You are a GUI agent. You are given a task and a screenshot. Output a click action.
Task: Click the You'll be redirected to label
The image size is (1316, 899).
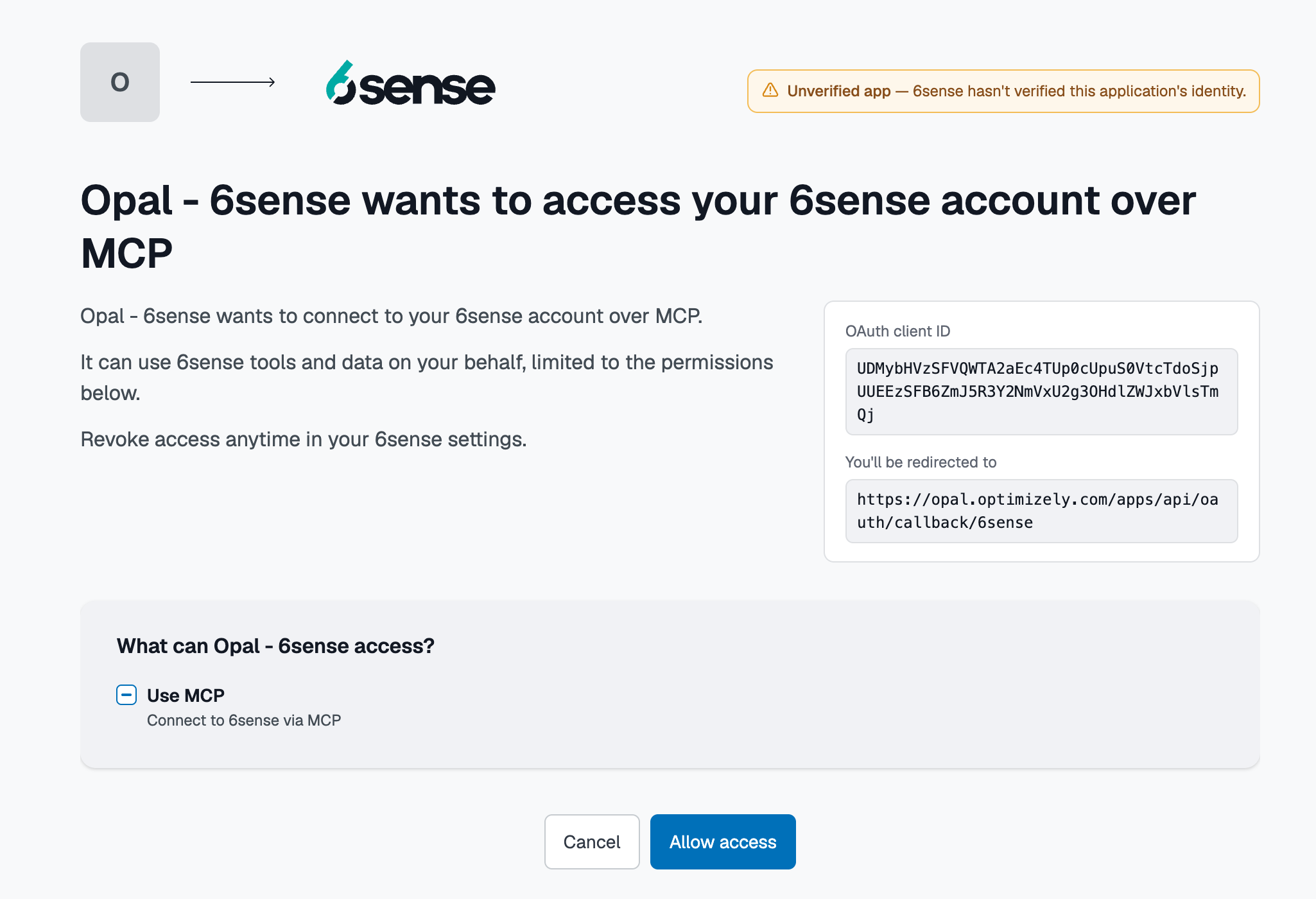[921, 462]
